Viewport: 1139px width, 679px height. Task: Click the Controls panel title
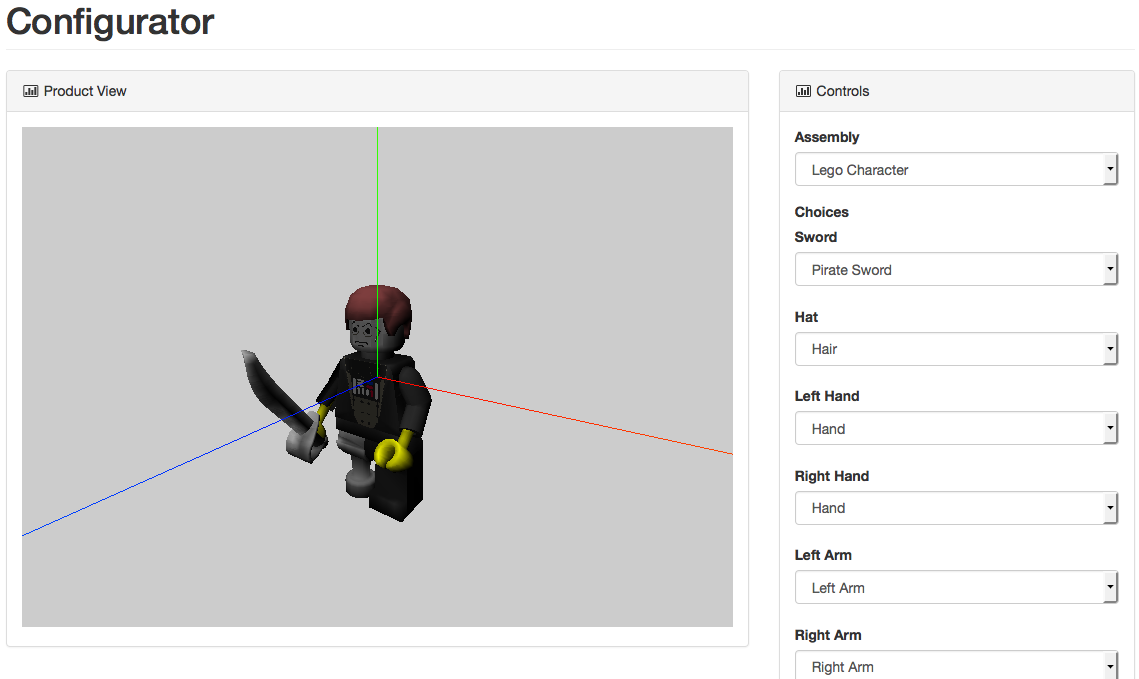(843, 91)
